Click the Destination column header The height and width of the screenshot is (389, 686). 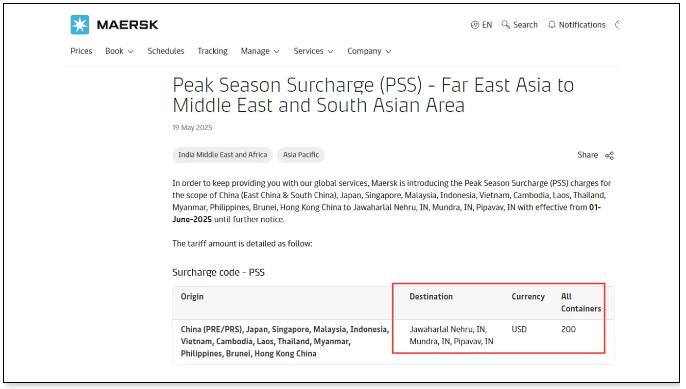[431, 297]
